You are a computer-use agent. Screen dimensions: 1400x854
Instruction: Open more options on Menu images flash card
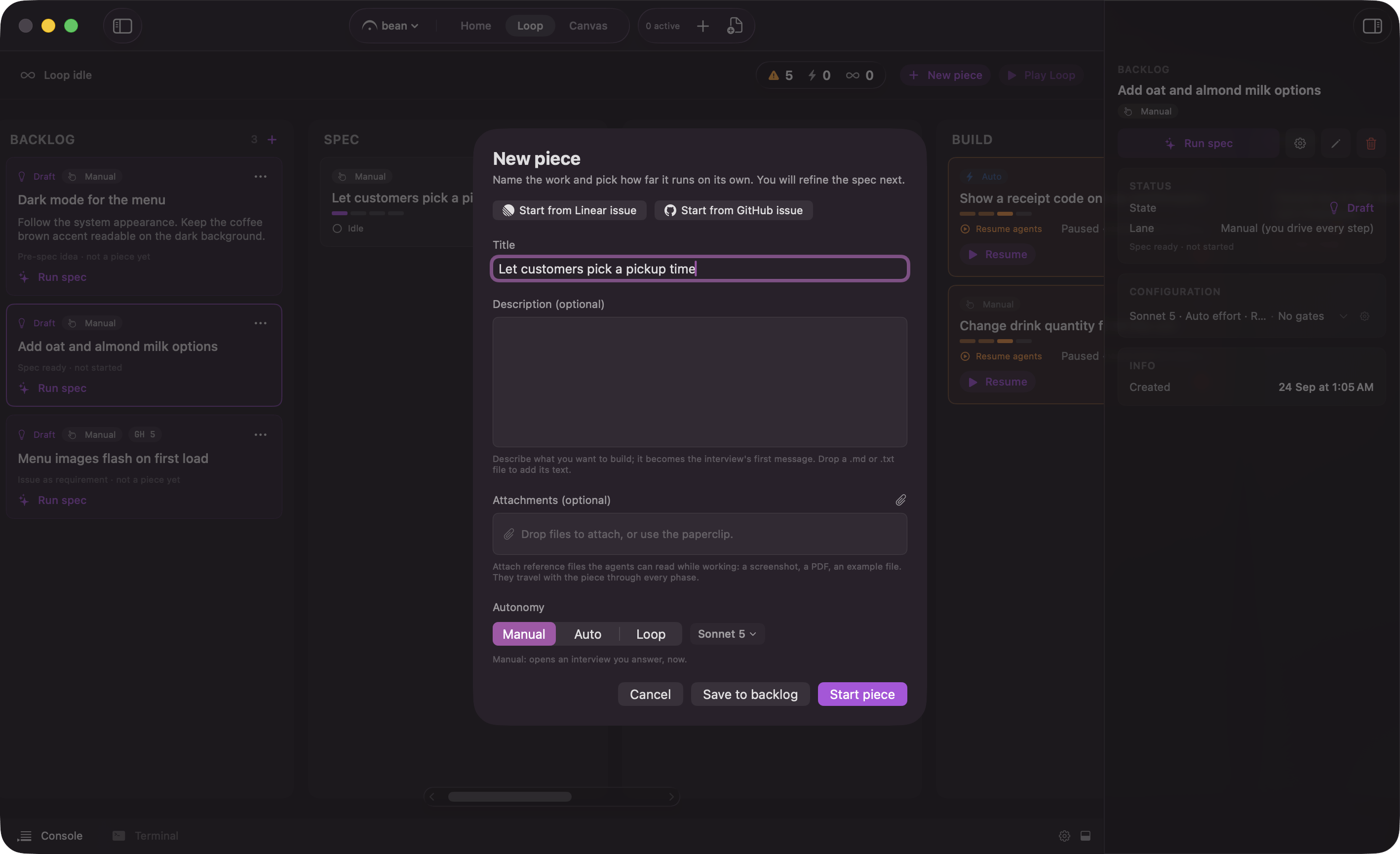coord(260,435)
